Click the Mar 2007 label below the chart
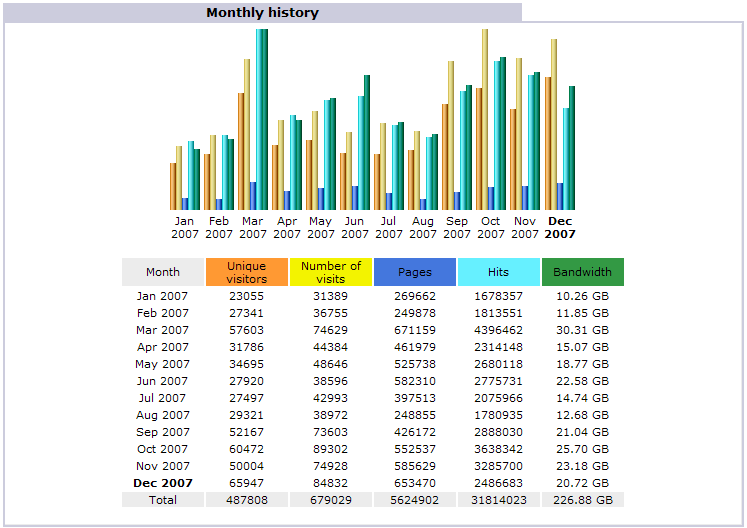Image resolution: width=747 pixels, height=528 pixels. pos(253,227)
